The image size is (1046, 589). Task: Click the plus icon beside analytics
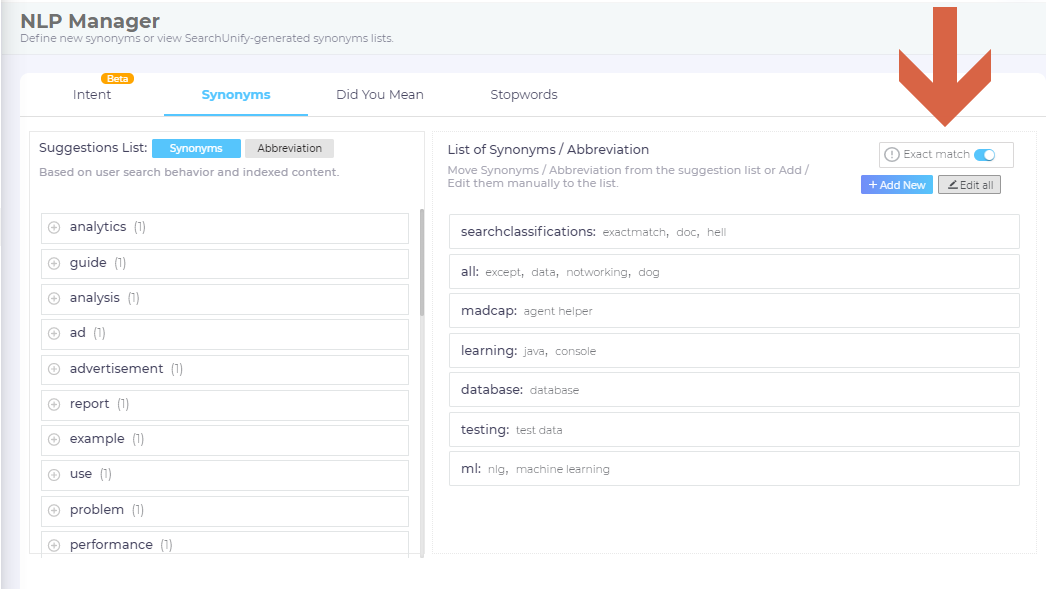tap(54, 228)
